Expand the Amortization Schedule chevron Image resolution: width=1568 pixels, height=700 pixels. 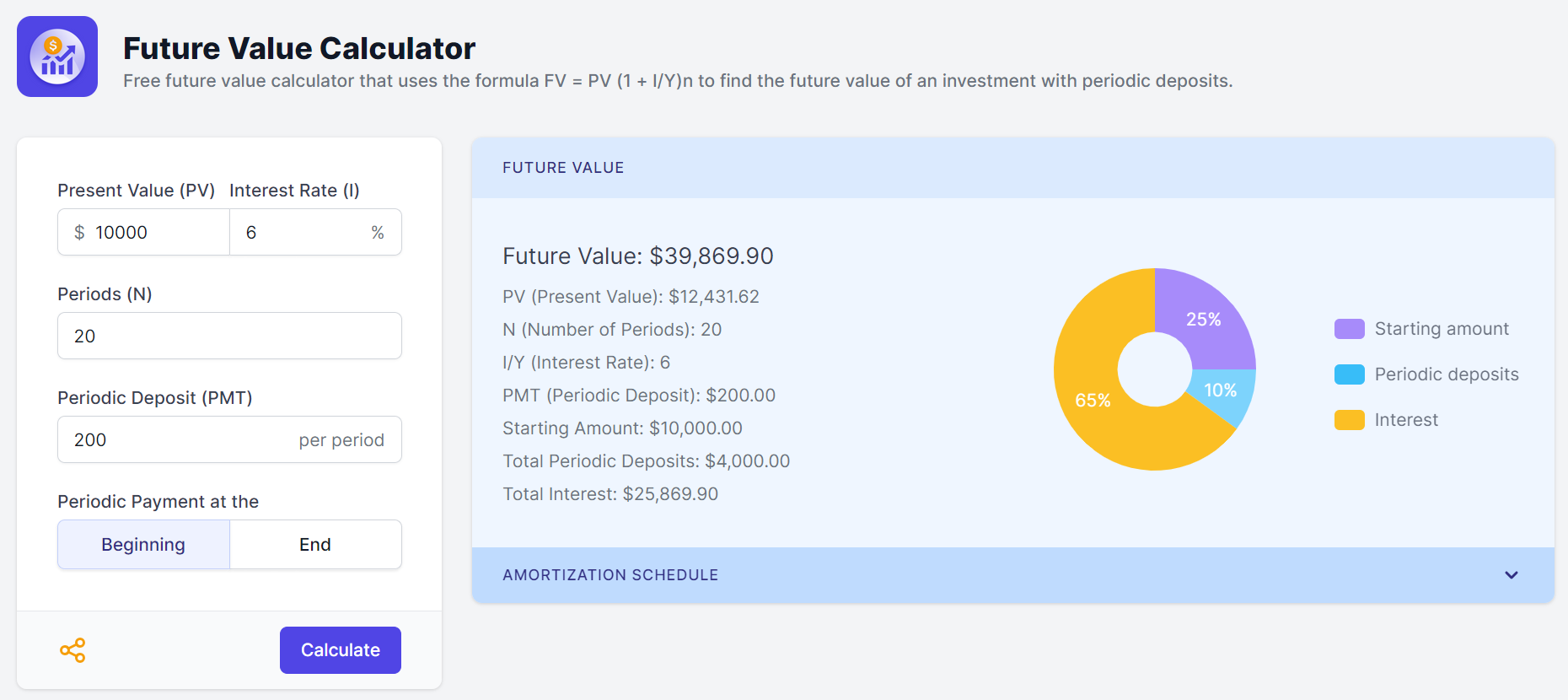tap(1511, 575)
